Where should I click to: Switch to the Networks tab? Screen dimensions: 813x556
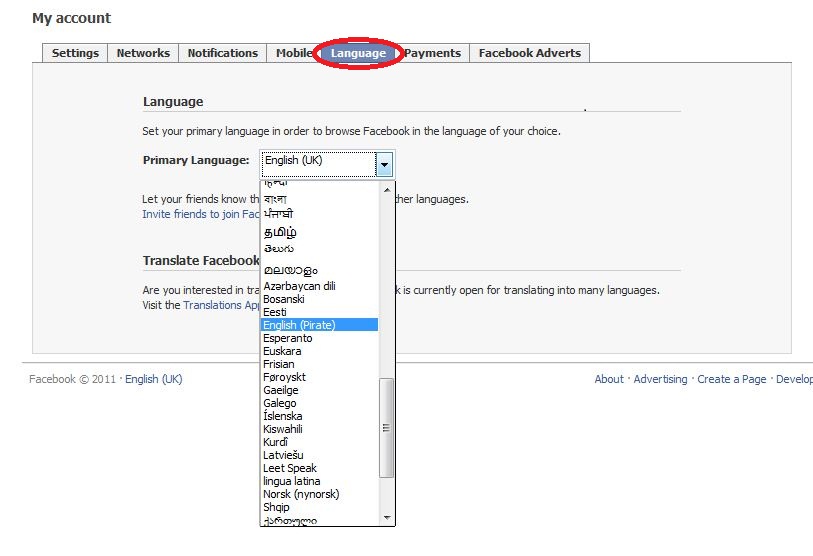pyautogui.click(x=143, y=53)
